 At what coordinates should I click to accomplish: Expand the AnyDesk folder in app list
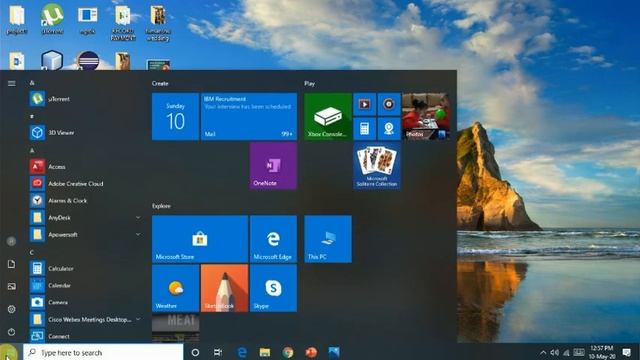(138, 218)
